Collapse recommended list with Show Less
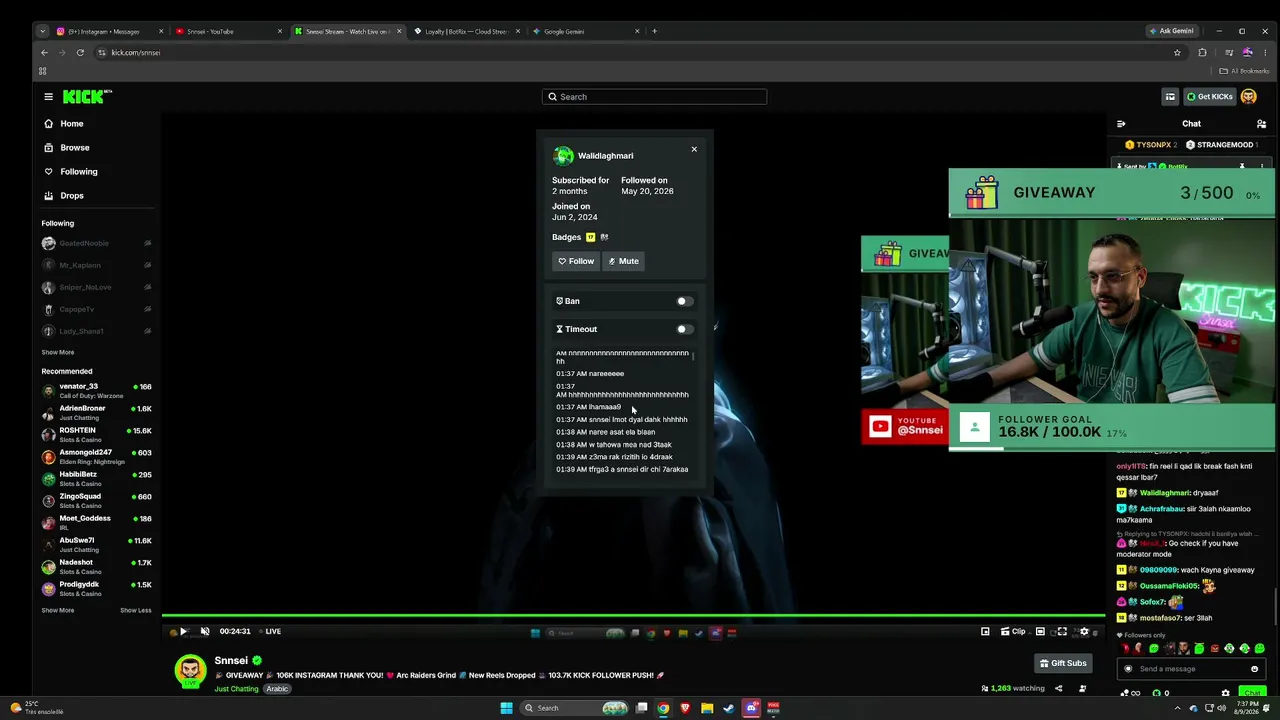The height and width of the screenshot is (720, 1280). coord(136,610)
